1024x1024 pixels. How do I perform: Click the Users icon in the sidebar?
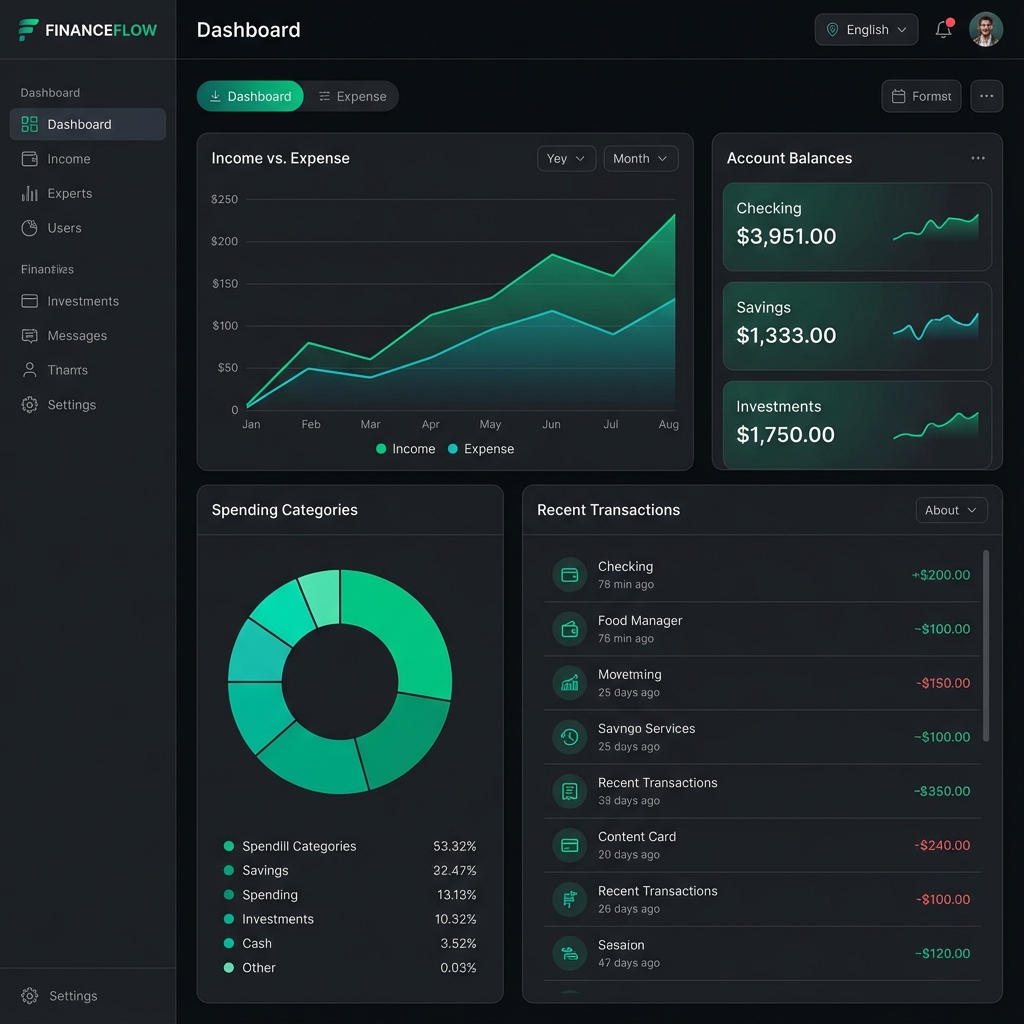pyautogui.click(x=31, y=228)
